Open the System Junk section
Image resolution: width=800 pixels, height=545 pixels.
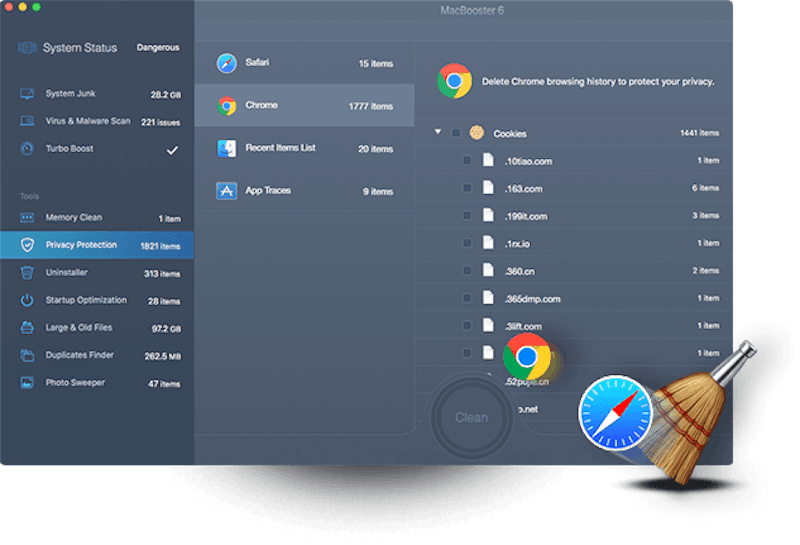pyautogui.click(x=97, y=94)
